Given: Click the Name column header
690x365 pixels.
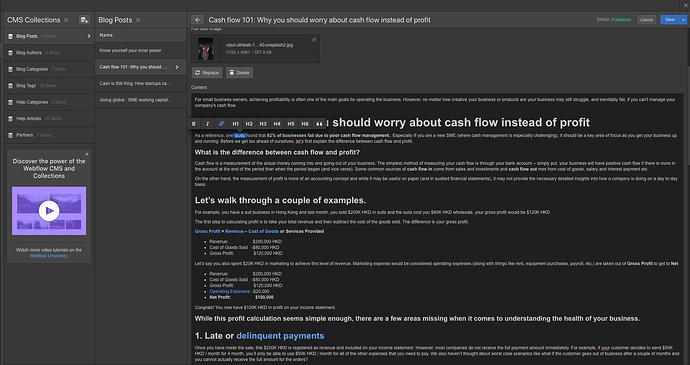Looking at the screenshot, I should [106, 35].
